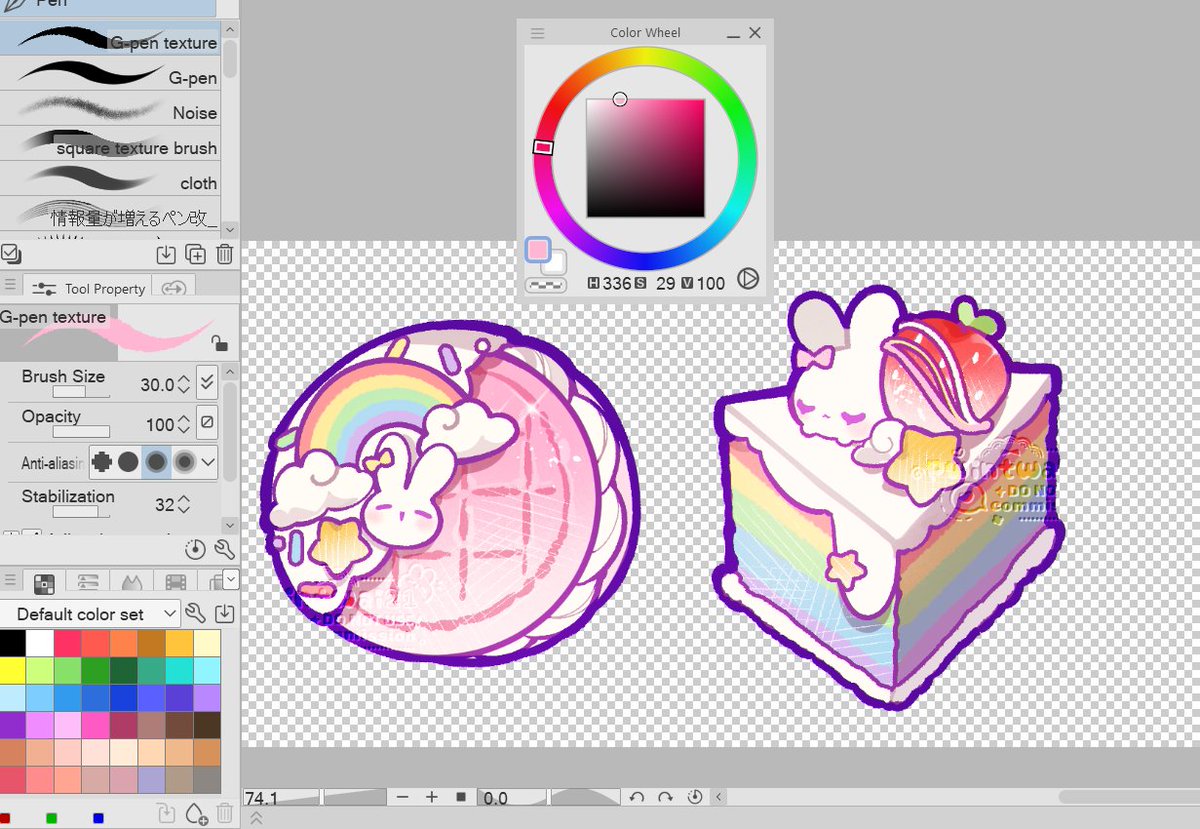Viewport: 1200px width, 829px height.
Task: Expand hidden color panel tabs arrow
Action: coord(231,578)
